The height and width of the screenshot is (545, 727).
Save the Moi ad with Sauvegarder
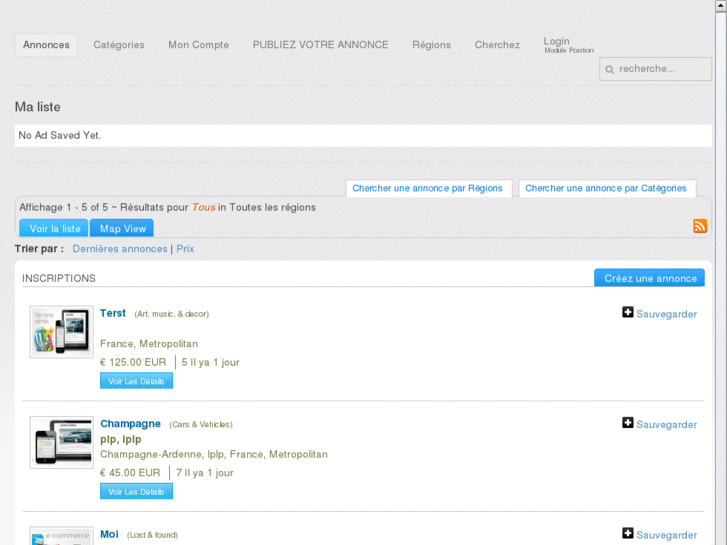point(666,535)
